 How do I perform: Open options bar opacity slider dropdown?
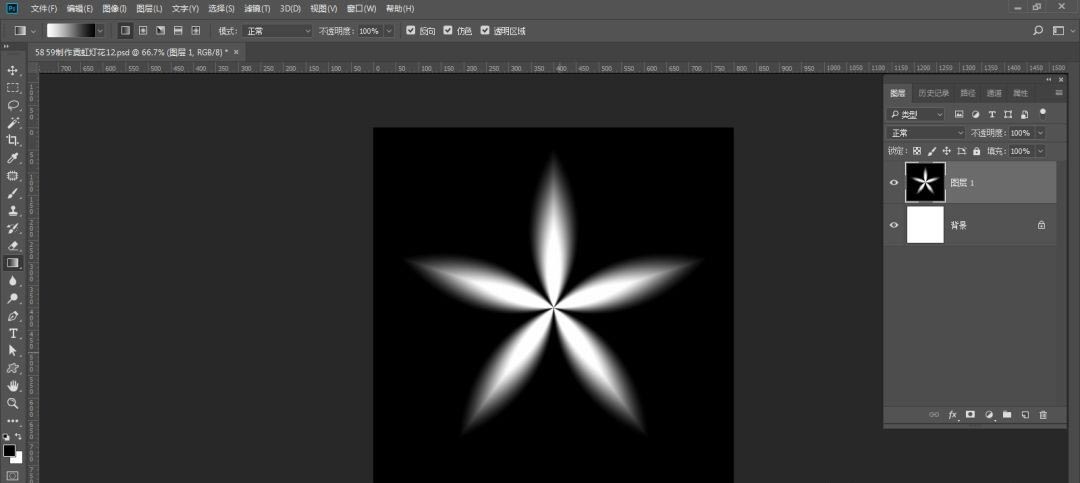click(x=389, y=31)
